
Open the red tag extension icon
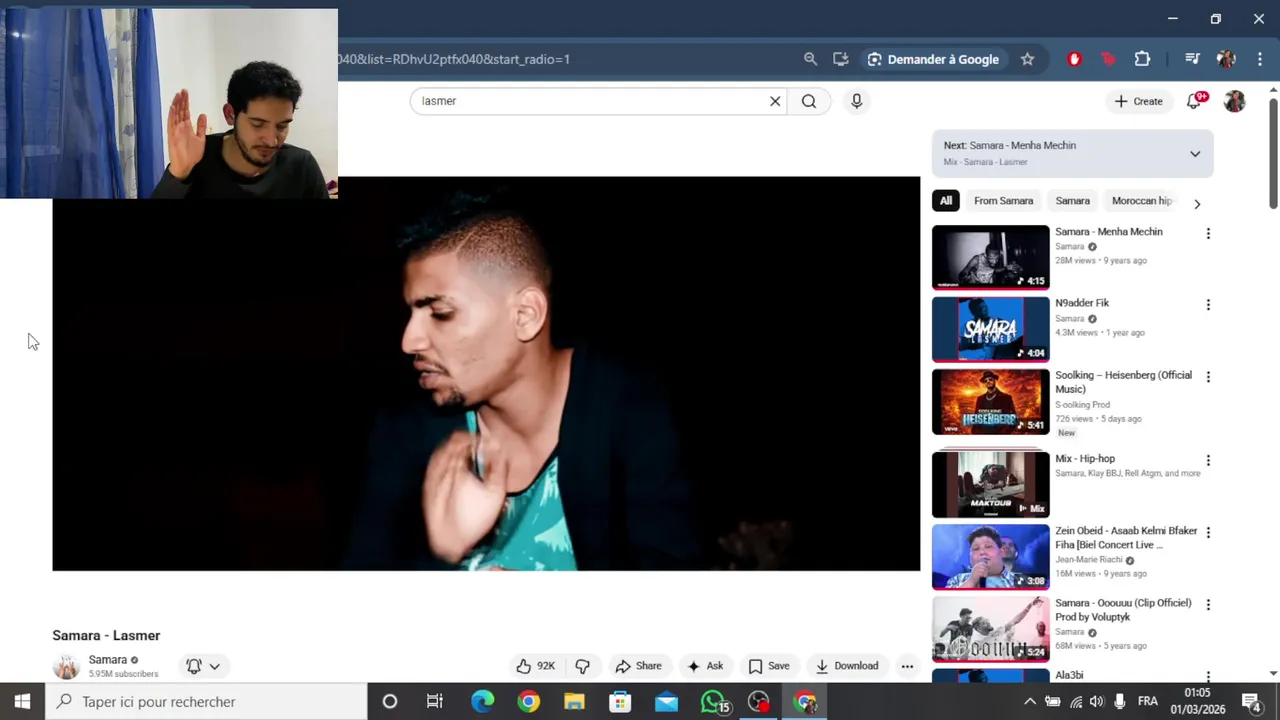pyautogui.click(x=1108, y=59)
